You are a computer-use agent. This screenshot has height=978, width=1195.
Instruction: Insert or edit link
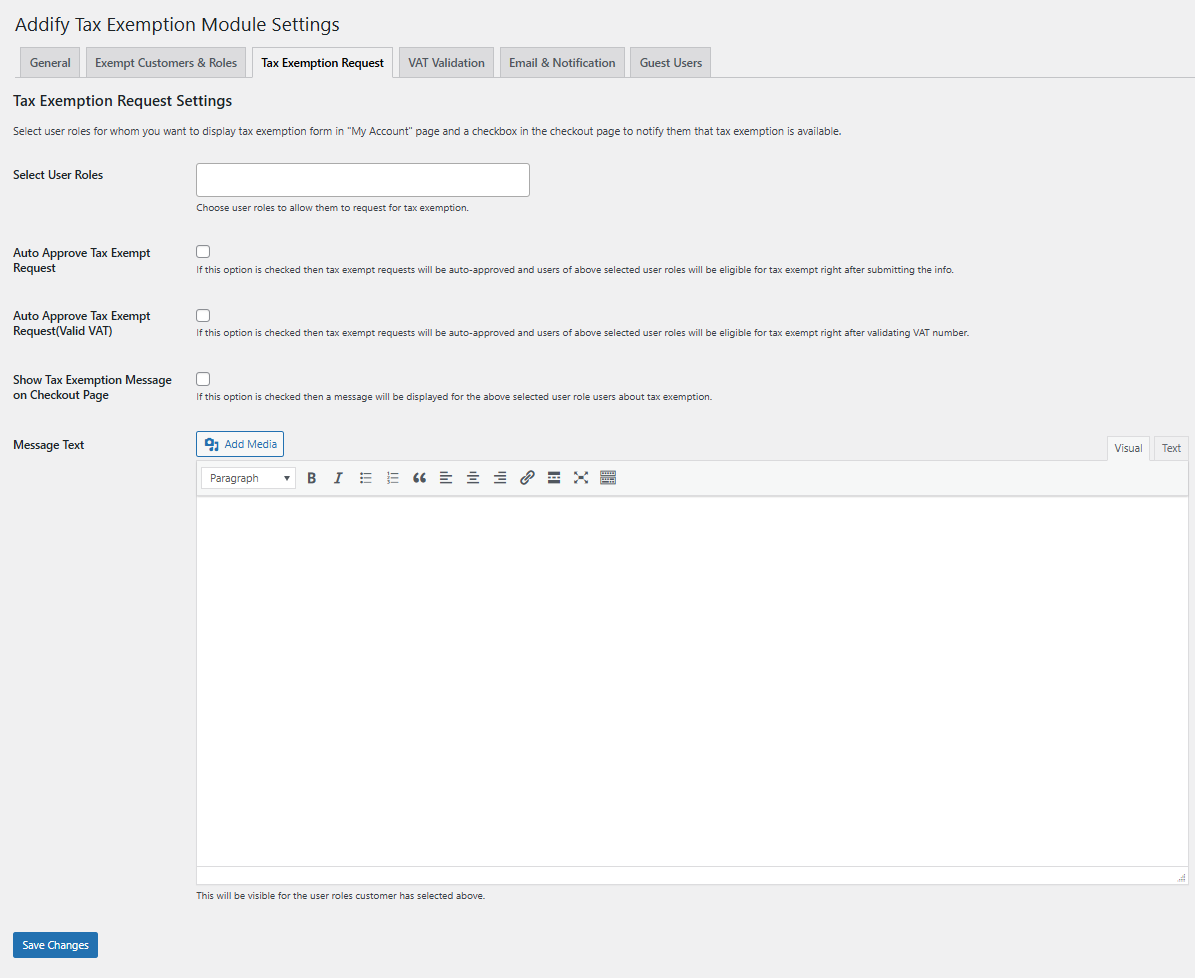527,478
